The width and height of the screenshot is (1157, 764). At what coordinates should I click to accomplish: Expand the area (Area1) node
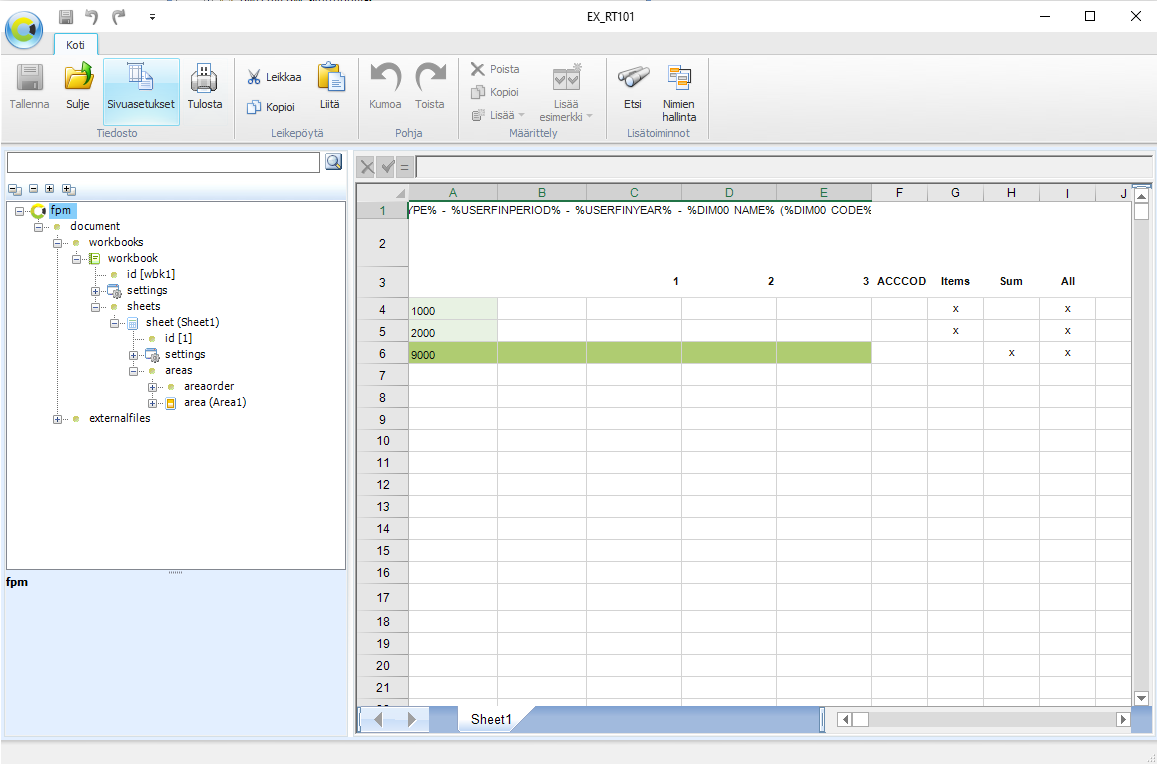(x=152, y=403)
